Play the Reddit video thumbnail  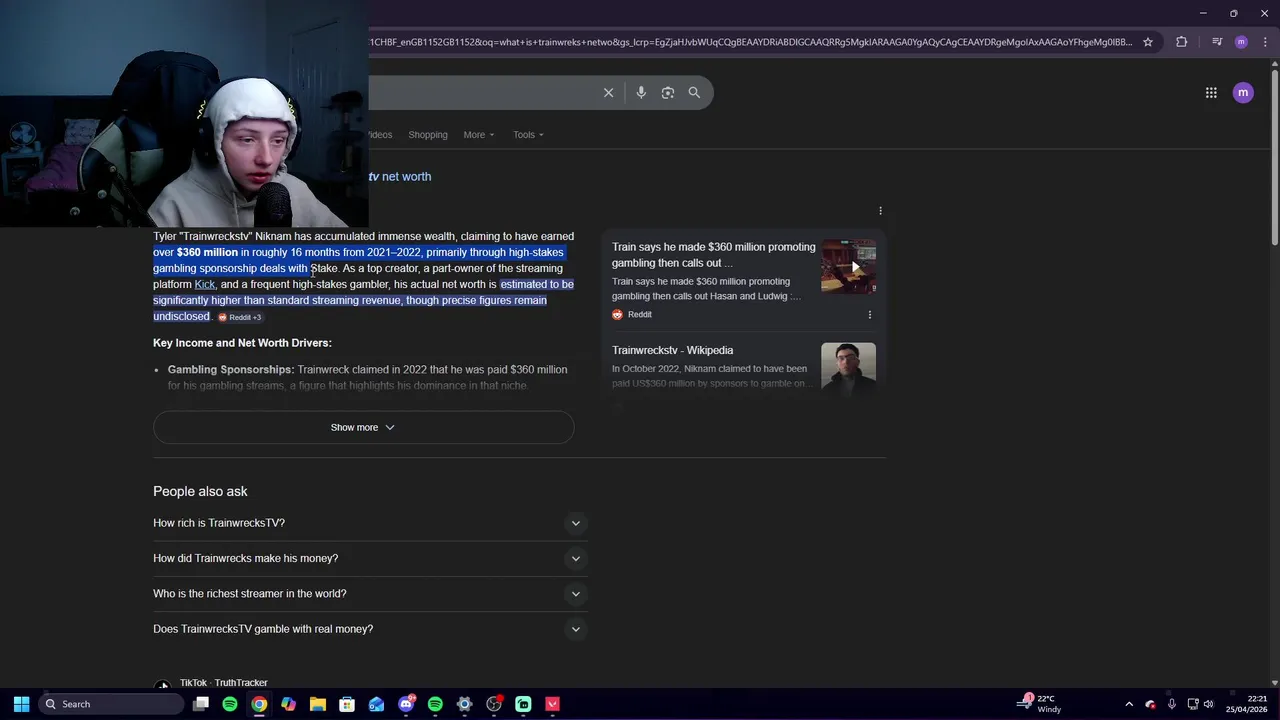point(849,266)
